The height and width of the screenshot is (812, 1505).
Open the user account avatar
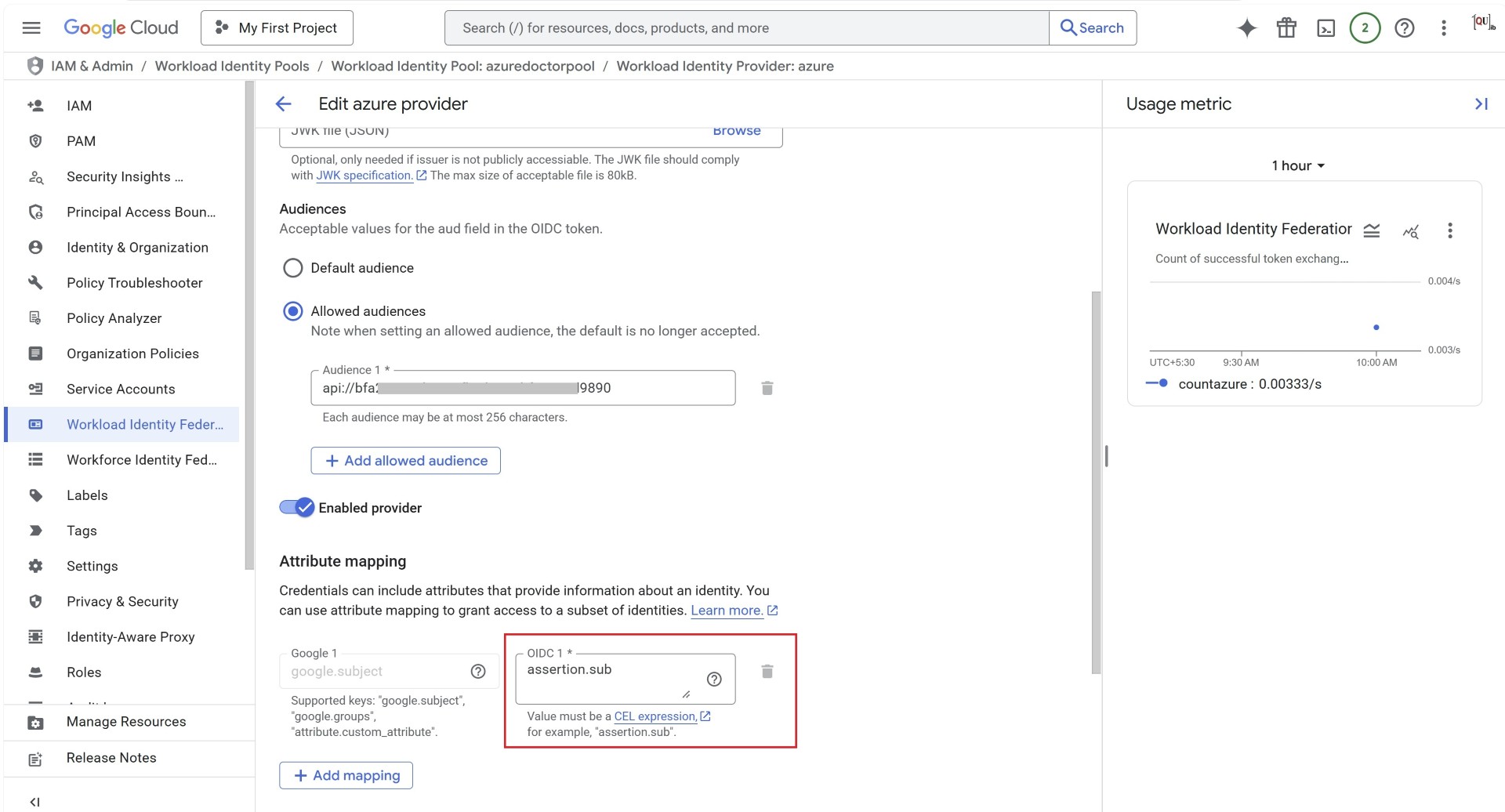[1481, 24]
